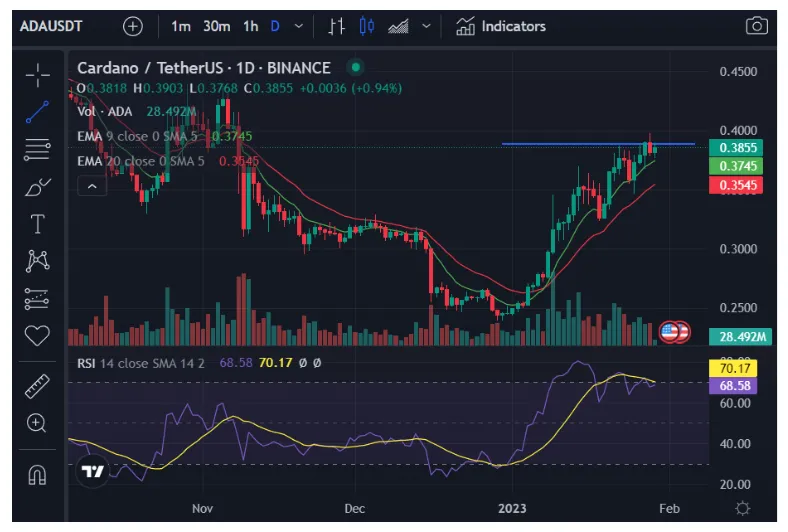Select the Ruler measure tool
The height and width of the screenshot is (532, 788).
[x=38, y=386]
